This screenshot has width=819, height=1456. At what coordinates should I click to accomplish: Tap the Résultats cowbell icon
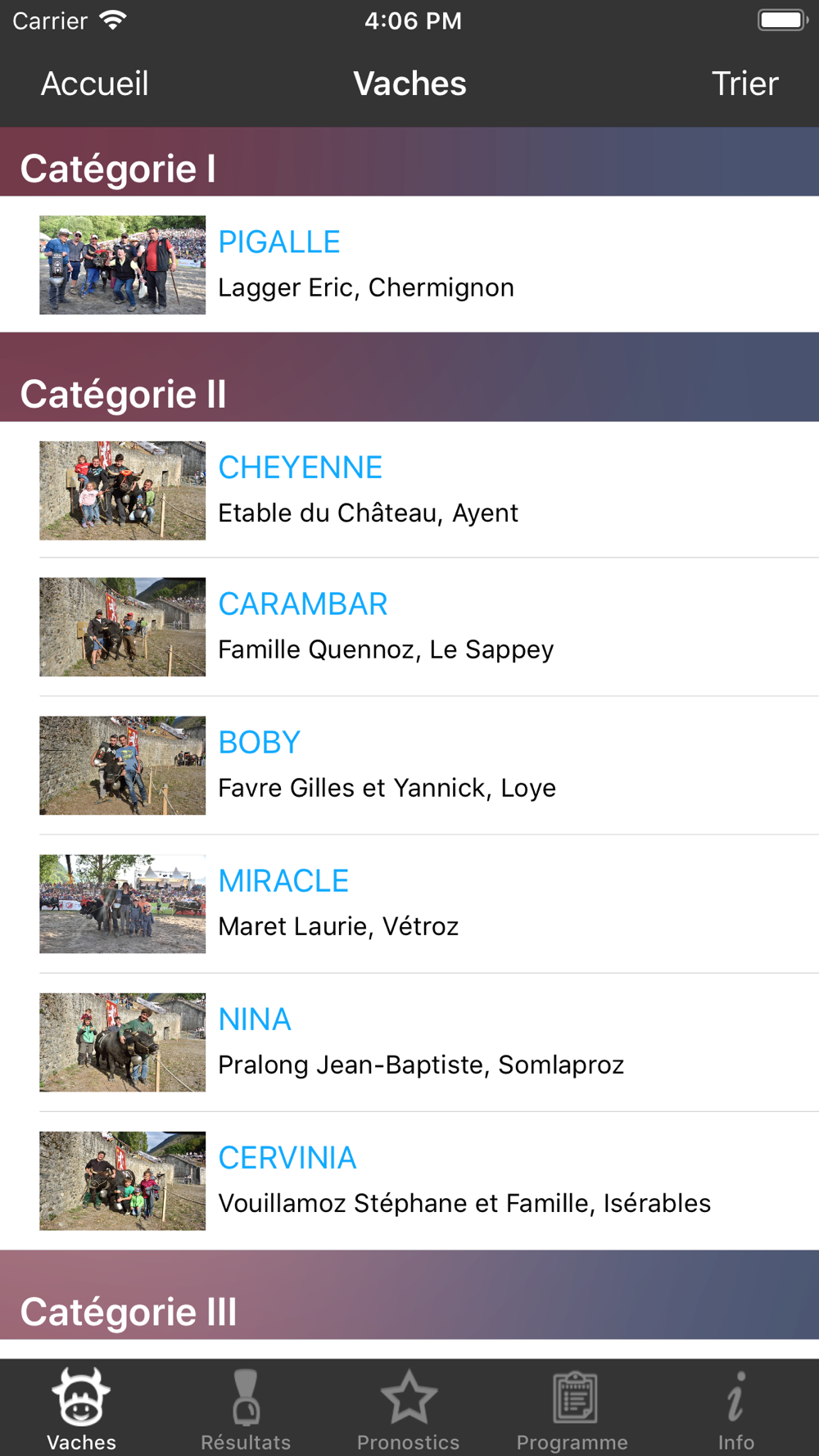[246, 1396]
